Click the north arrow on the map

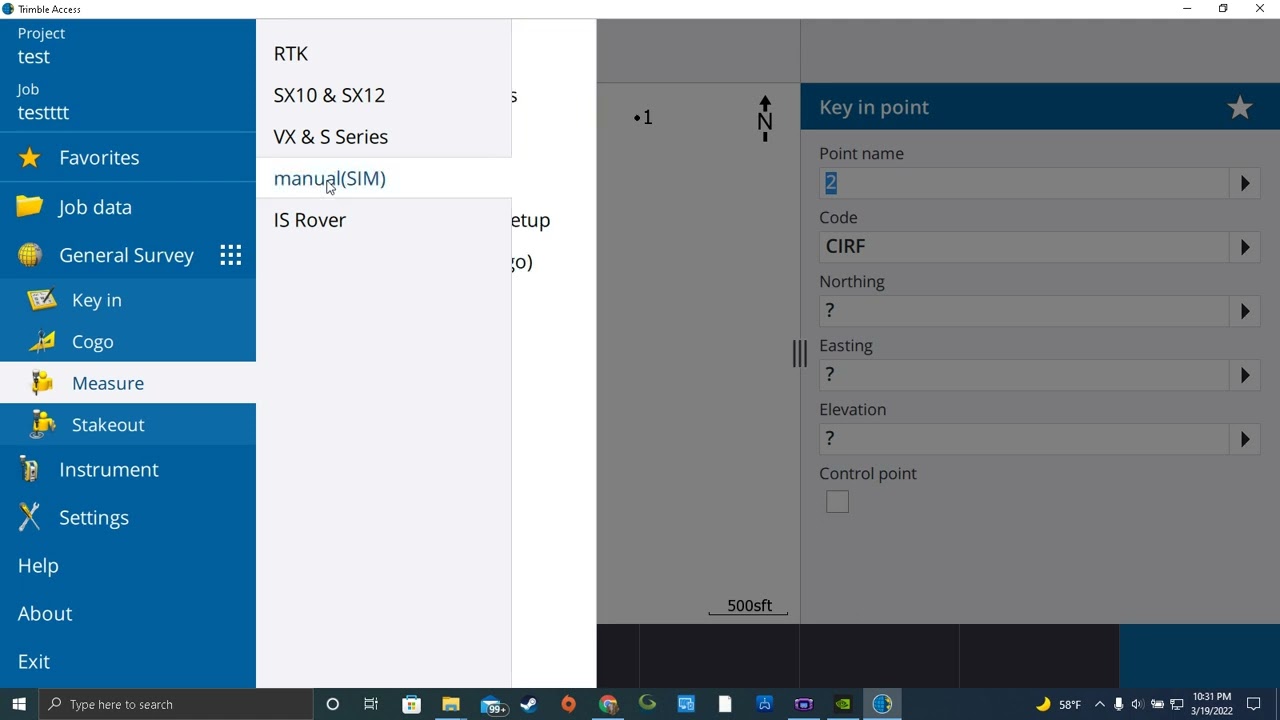tap(765, 119)
